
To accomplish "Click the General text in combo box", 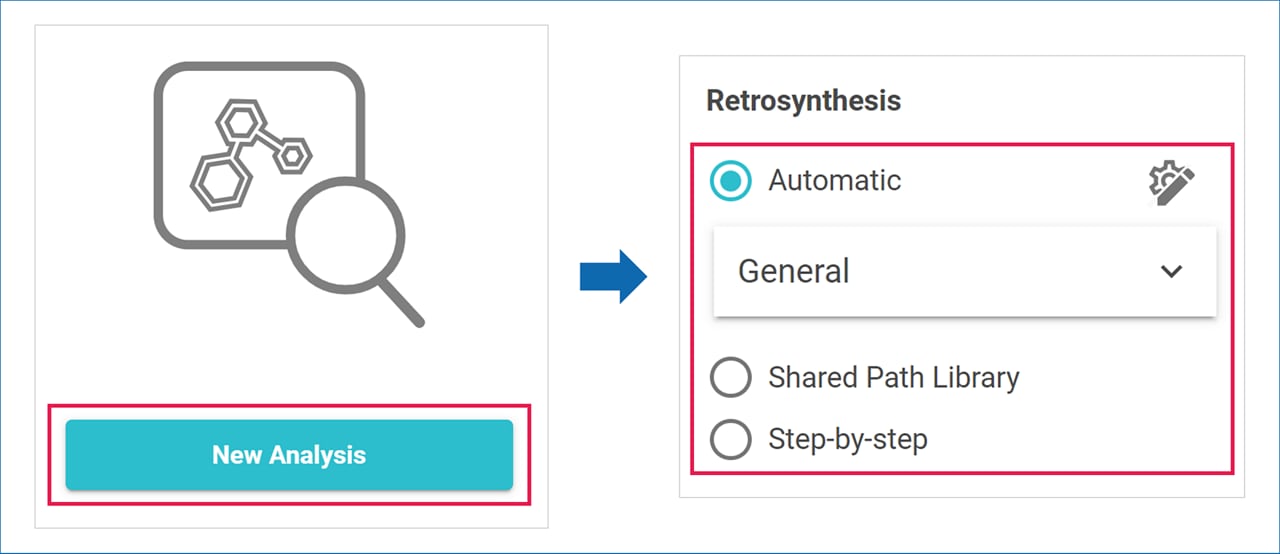I will click(x=793, y=272).
